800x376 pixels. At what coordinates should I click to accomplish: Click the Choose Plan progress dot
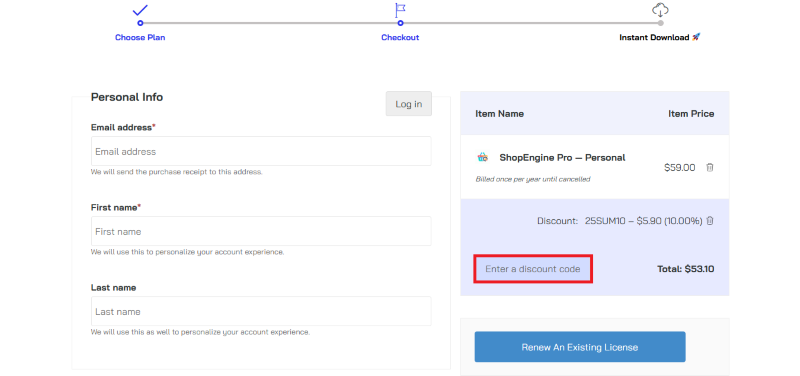pyautogui.click(x=140, y=23)
